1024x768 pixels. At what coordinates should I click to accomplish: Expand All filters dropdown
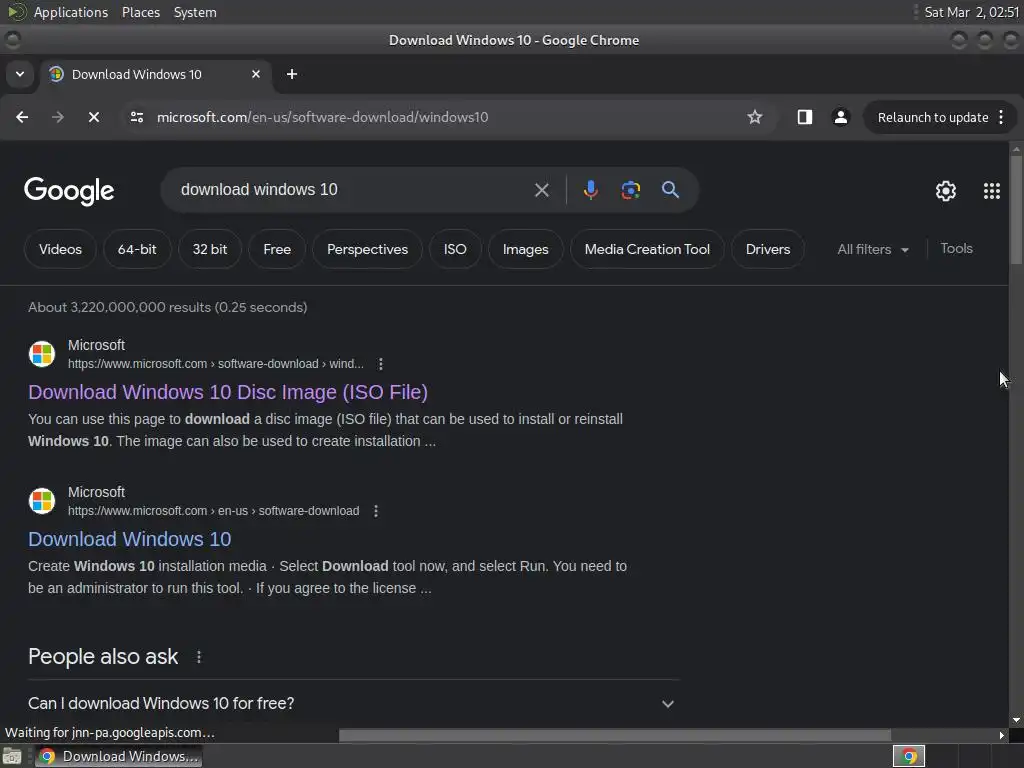872,249
